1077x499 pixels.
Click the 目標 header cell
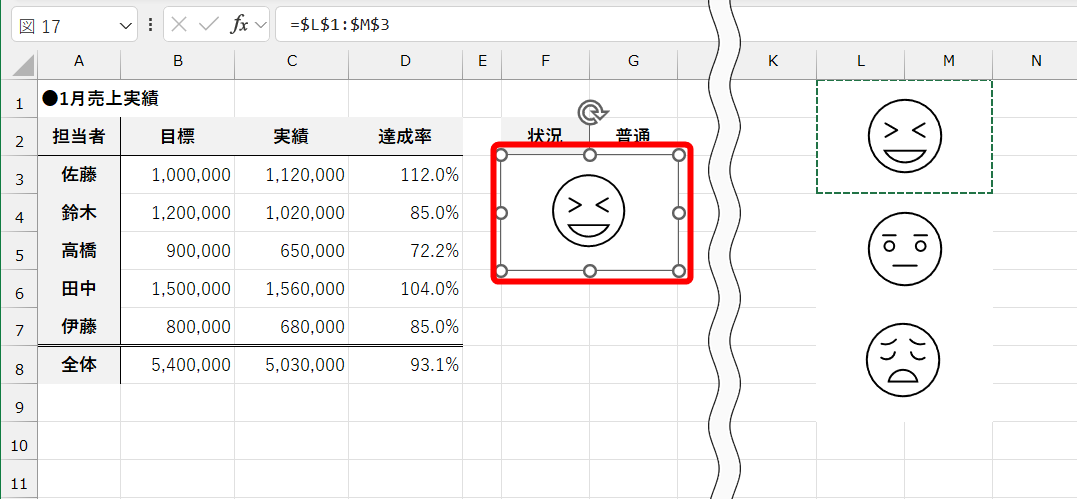[177, 137]
